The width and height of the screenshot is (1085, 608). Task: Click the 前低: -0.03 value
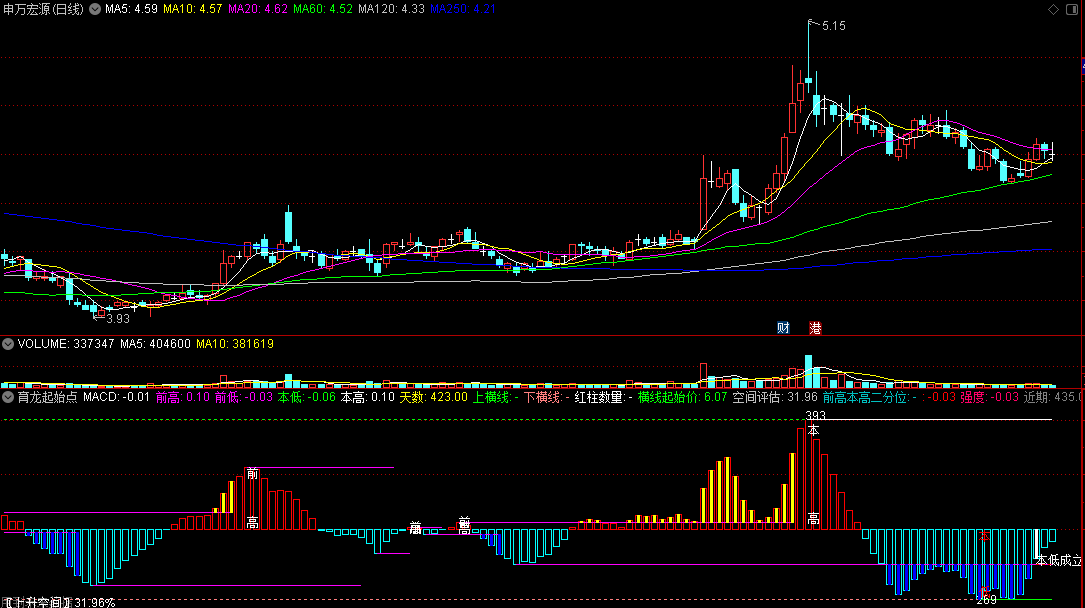[244, 397]
